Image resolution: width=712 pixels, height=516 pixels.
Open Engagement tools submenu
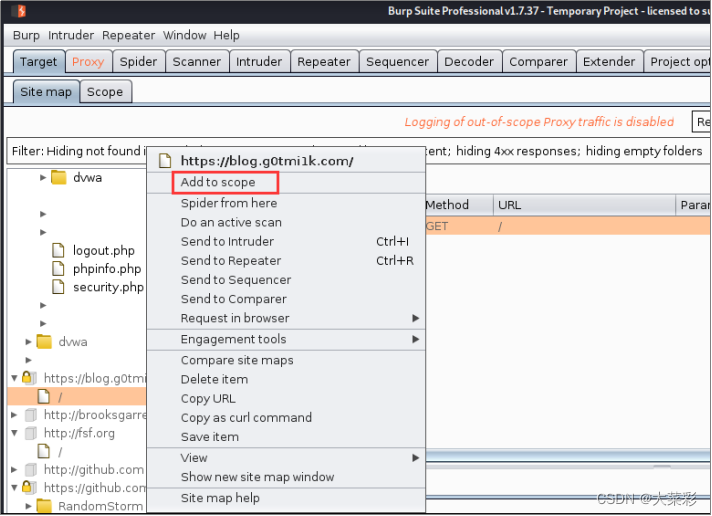pos(286,339)
